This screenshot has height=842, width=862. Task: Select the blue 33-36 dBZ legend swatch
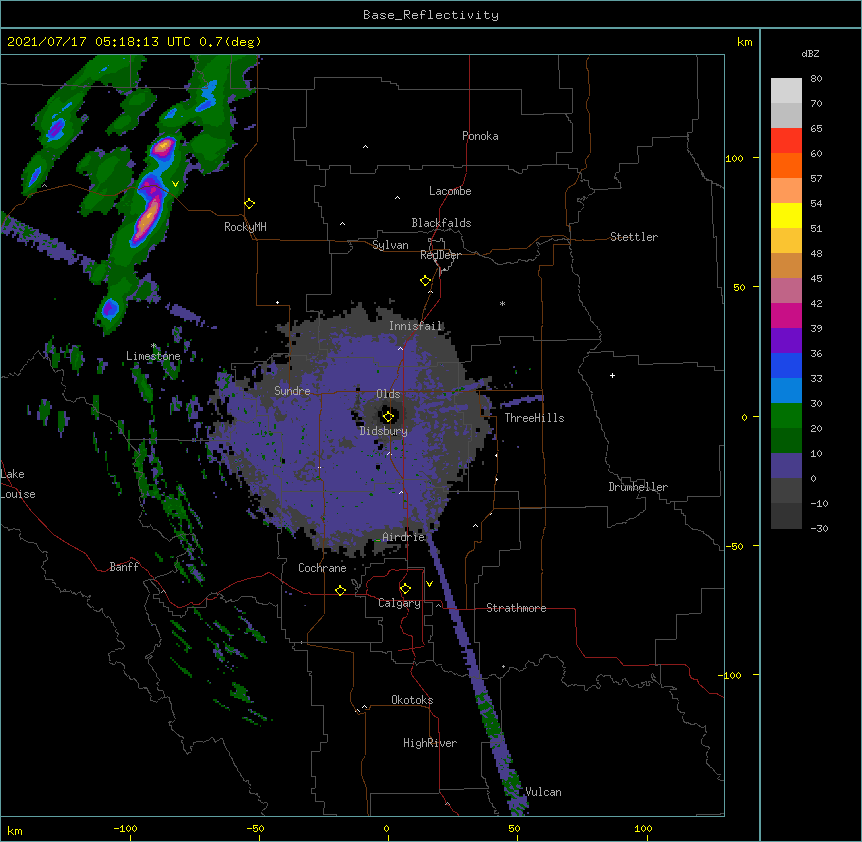pos(786,366)
